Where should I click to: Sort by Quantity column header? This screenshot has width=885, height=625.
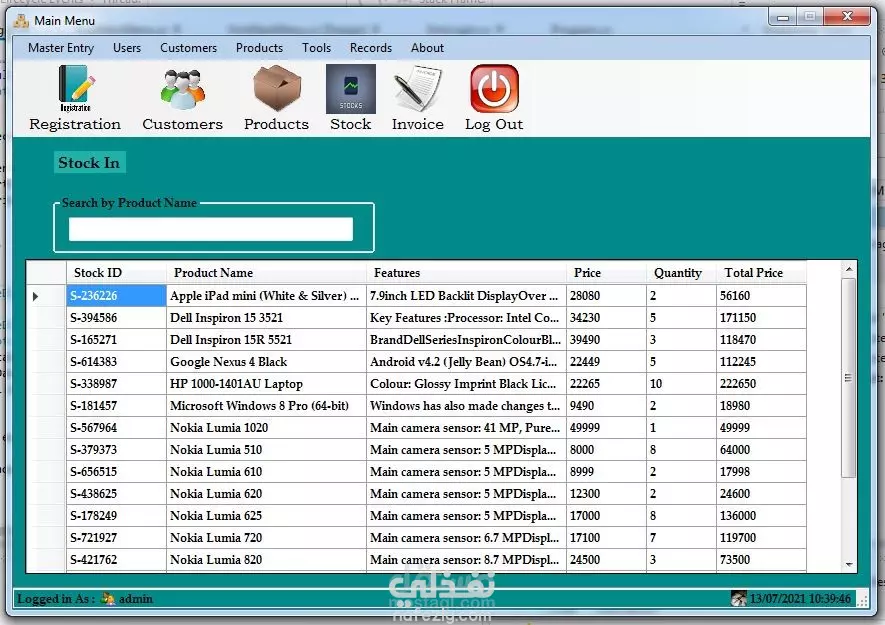tap(681, 273)
